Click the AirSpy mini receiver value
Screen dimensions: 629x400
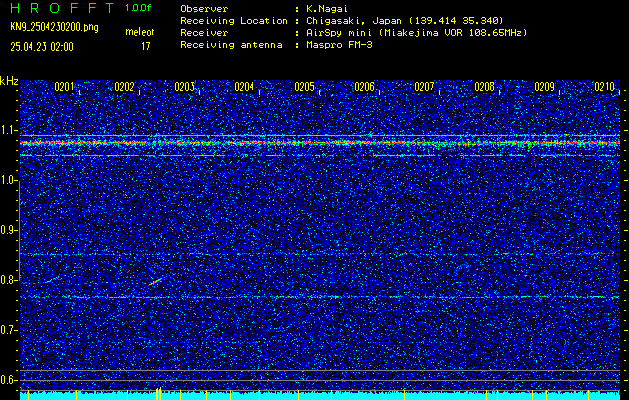[x=417, y=32]
